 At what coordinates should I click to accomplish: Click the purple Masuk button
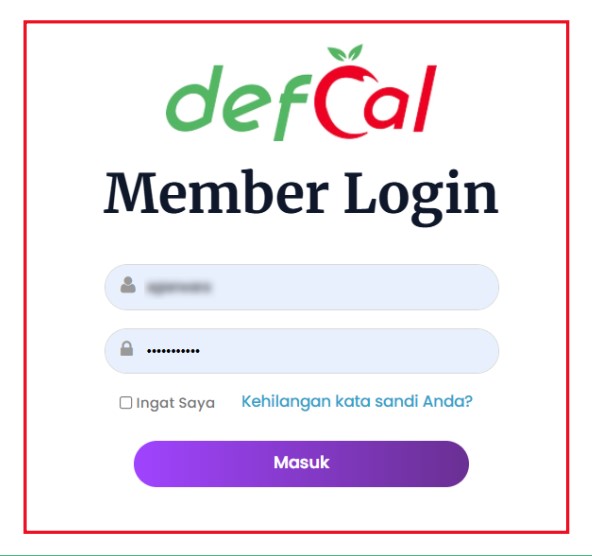click(x=301, y=464)
